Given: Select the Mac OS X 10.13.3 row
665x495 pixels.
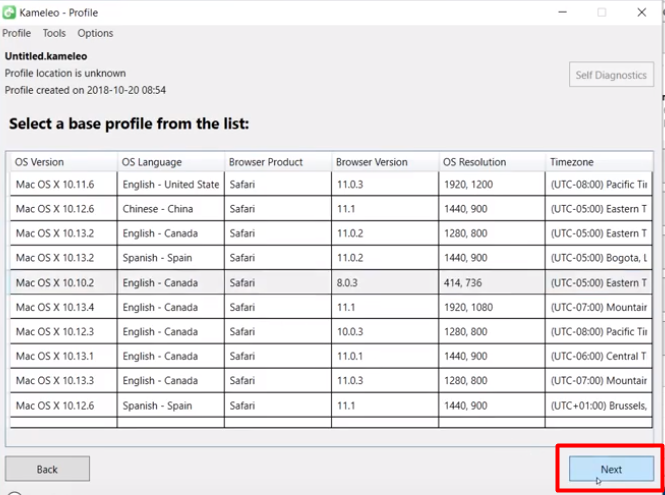Looking at the screenshot, I should [x=331, y=380].
